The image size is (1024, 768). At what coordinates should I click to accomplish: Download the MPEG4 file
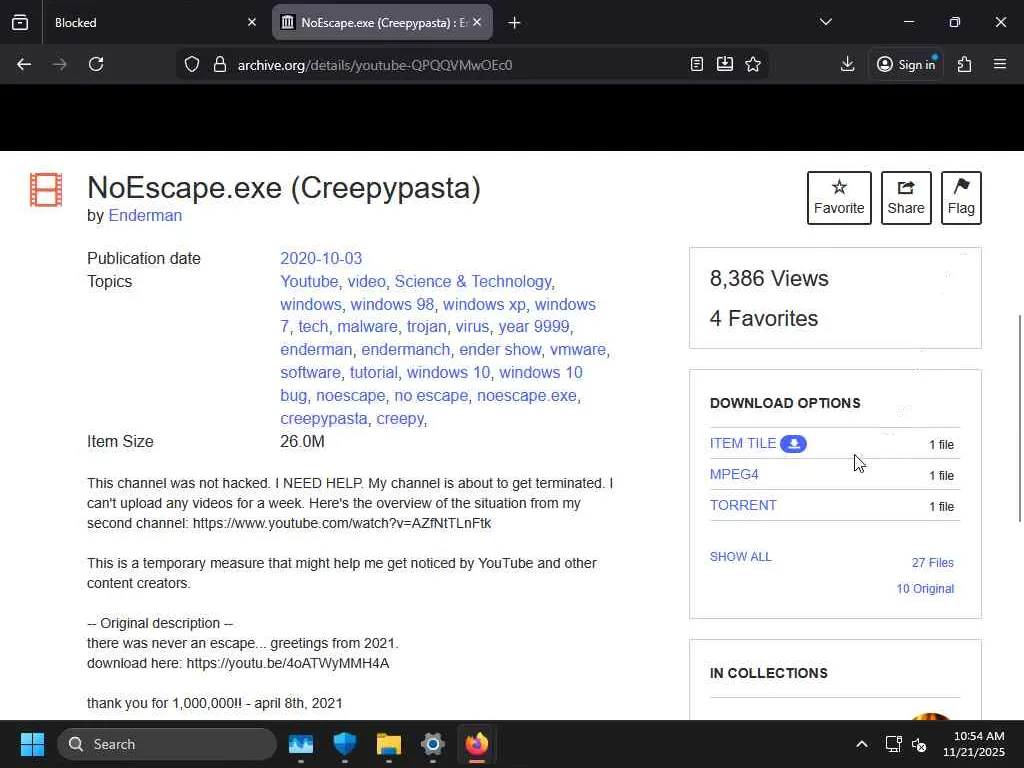tap(734, 475)
